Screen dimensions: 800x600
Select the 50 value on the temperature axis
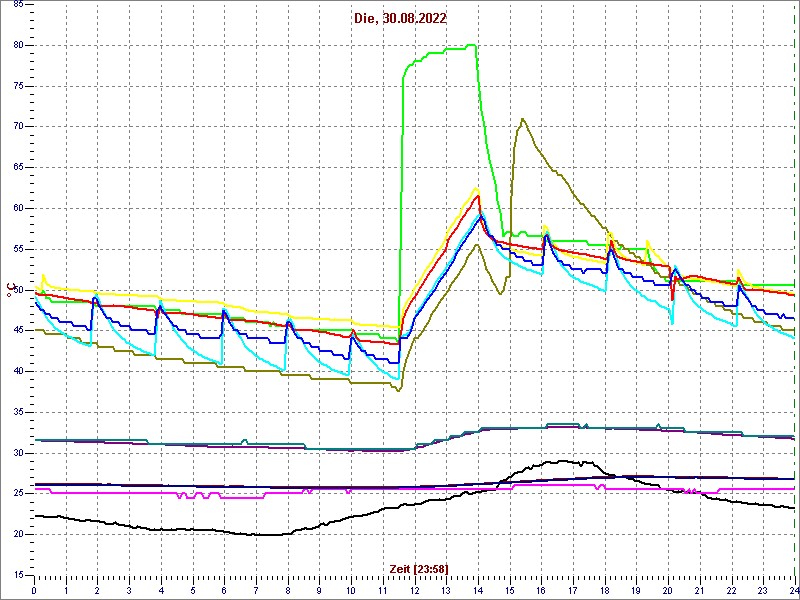[x=17, y=290]
